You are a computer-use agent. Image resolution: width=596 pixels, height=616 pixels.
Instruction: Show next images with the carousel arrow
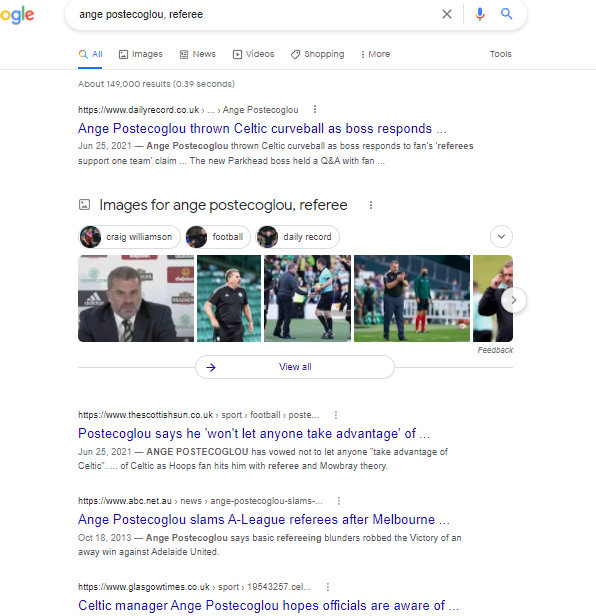click(x=513, y=300)
